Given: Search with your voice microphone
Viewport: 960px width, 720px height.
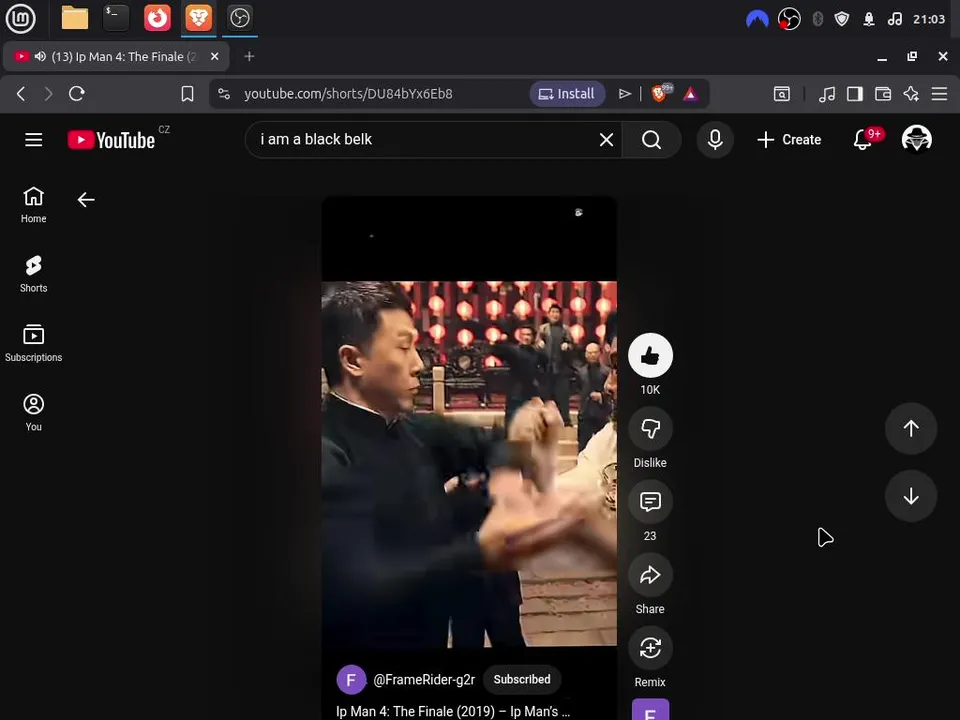Looking at the screenshot, I should [x=715, y=140].
